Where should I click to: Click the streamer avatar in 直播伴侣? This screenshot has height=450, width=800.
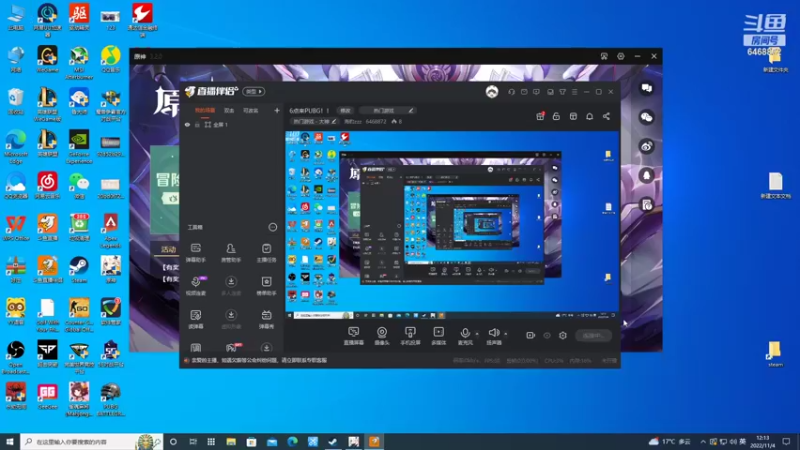[492, 92]
